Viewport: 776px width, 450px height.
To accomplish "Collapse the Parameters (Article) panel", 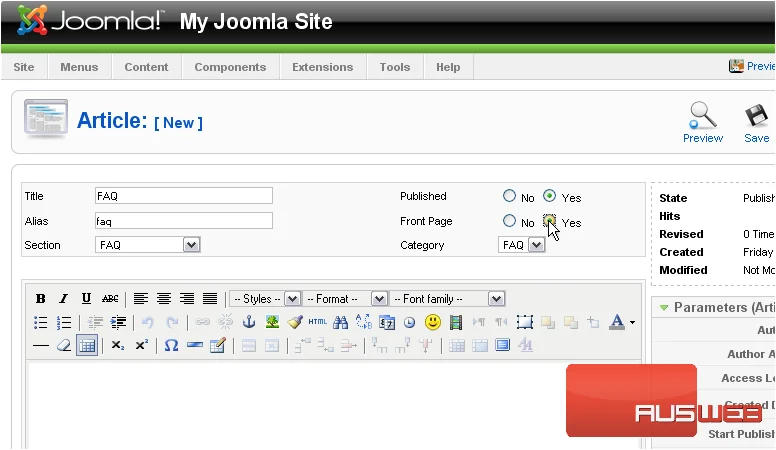I will [x=664, y=308].
